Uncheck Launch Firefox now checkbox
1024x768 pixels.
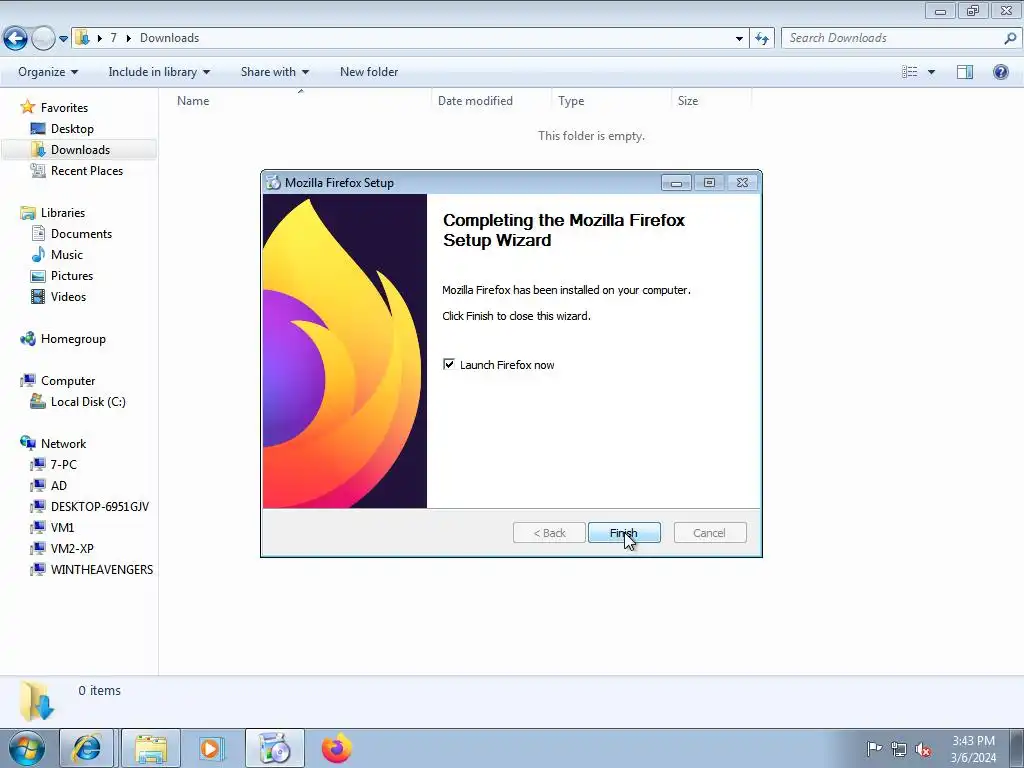449,364
